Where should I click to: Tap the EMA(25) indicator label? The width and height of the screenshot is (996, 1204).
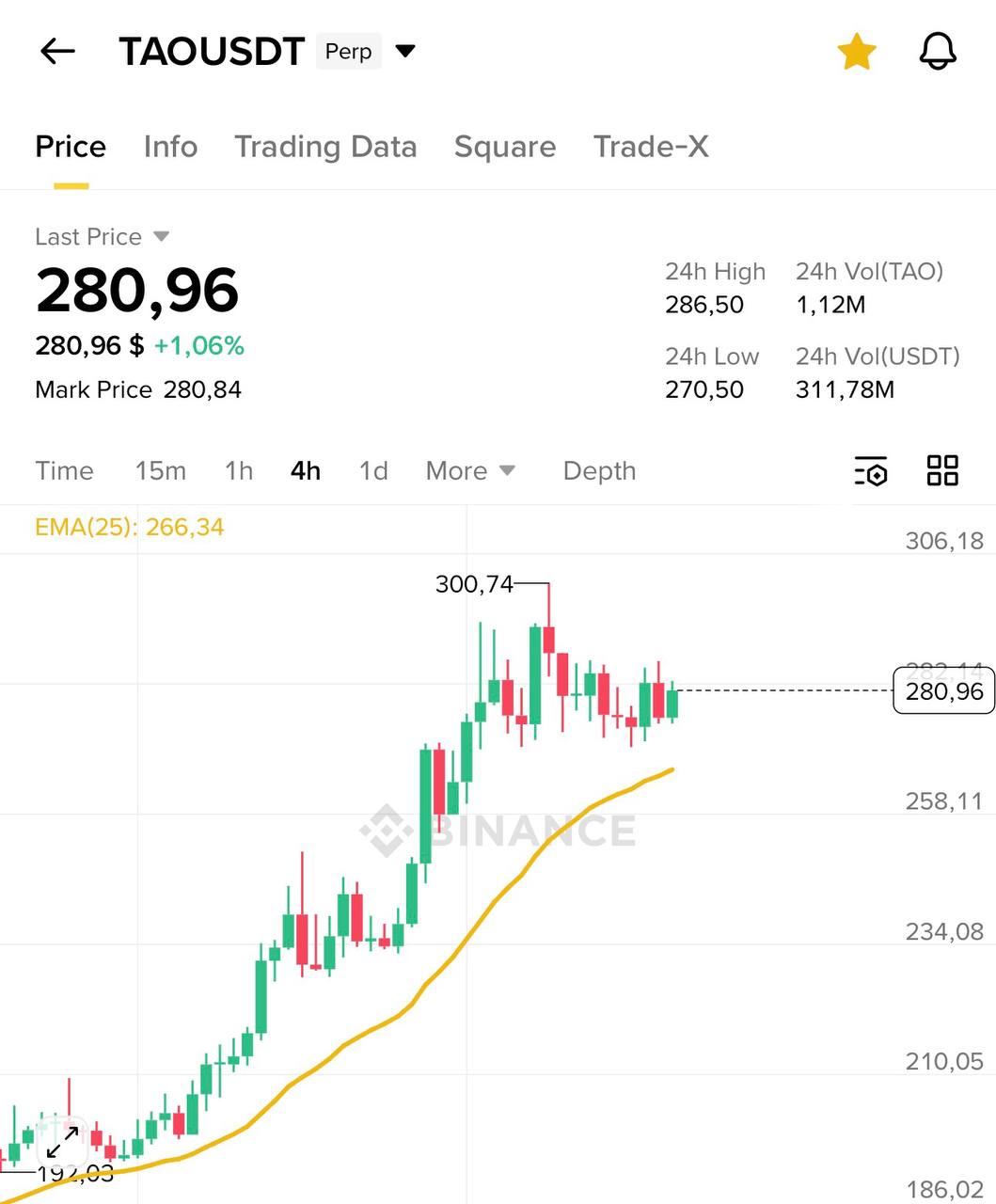pos(129,527)
